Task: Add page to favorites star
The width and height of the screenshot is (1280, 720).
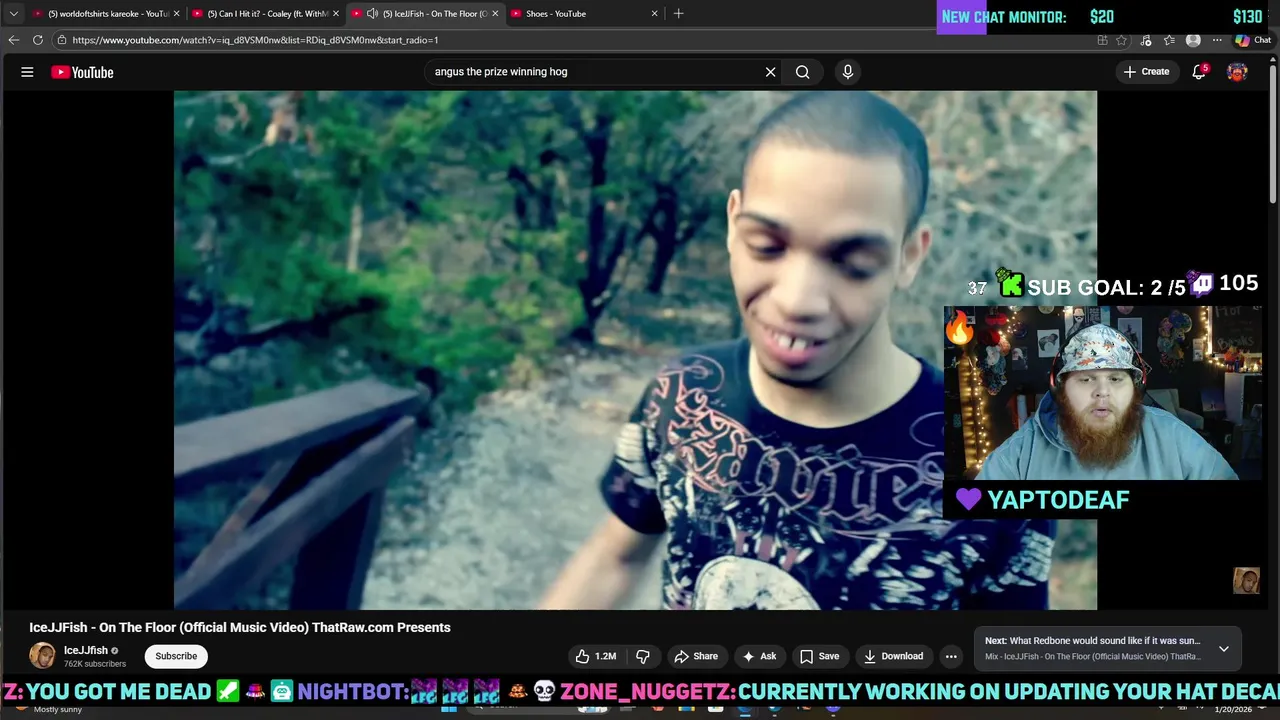Action: (x=1121, y=40)
